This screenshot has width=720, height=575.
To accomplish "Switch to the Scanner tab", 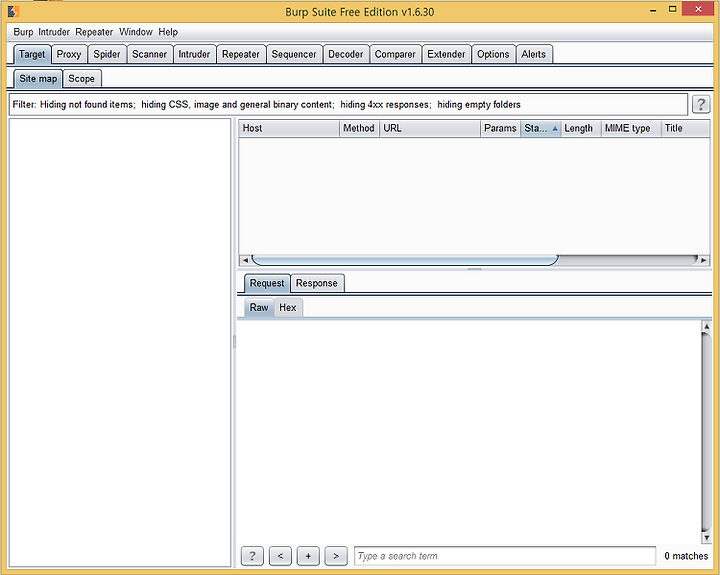I will pyautogui.click(x=150, y=54).
